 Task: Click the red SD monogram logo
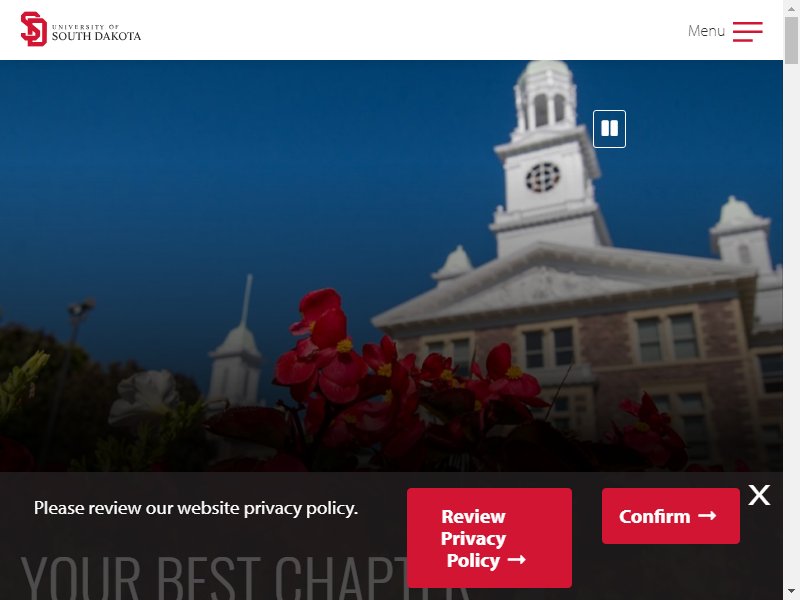[34, 29]
